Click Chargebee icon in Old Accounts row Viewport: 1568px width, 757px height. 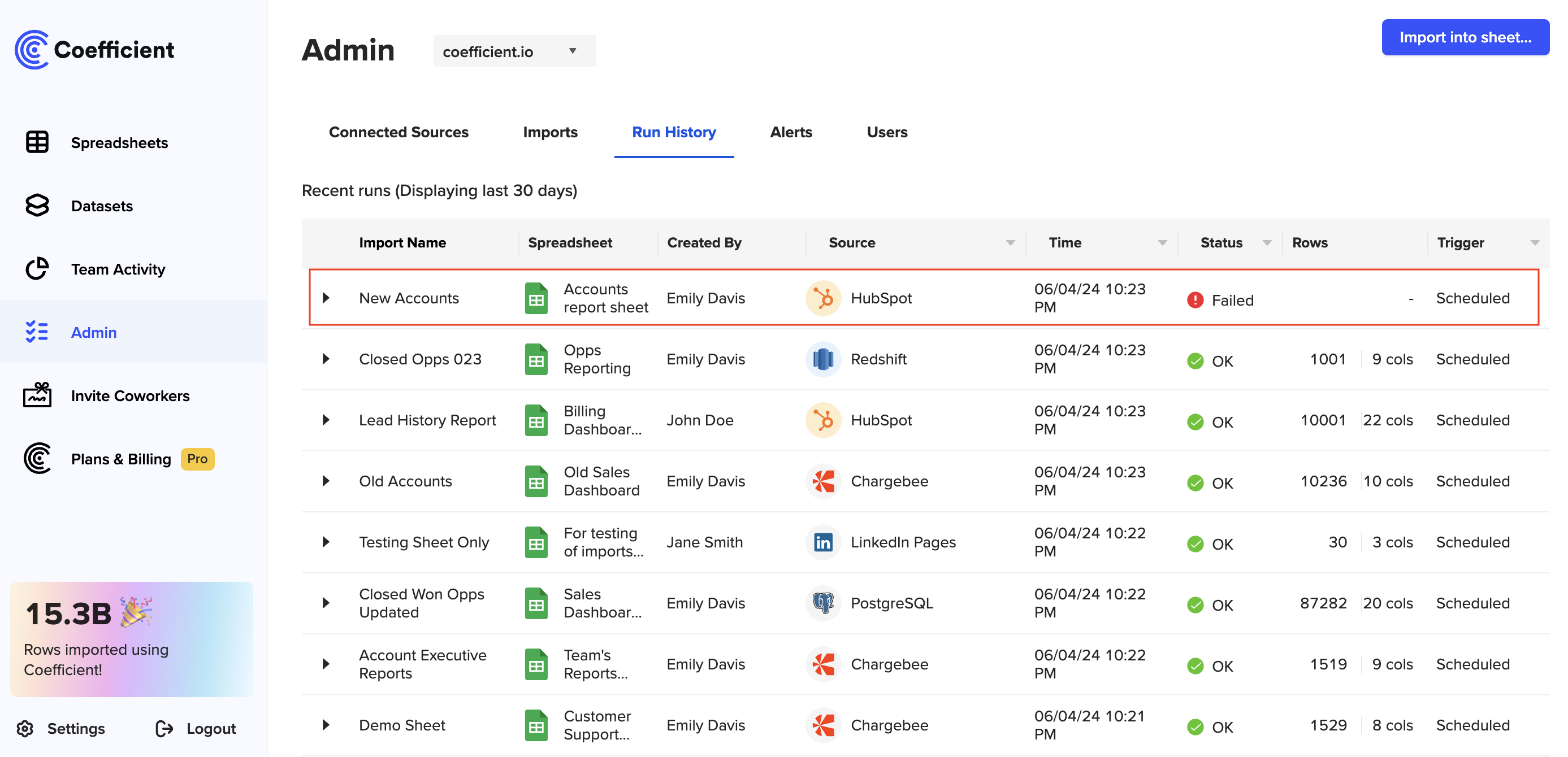pyautogui.click(x=823, y=481)
